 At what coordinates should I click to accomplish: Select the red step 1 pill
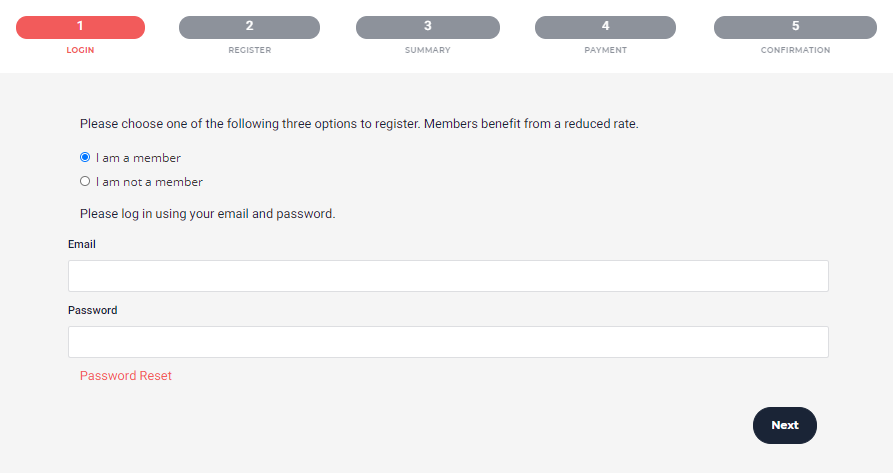80,27
